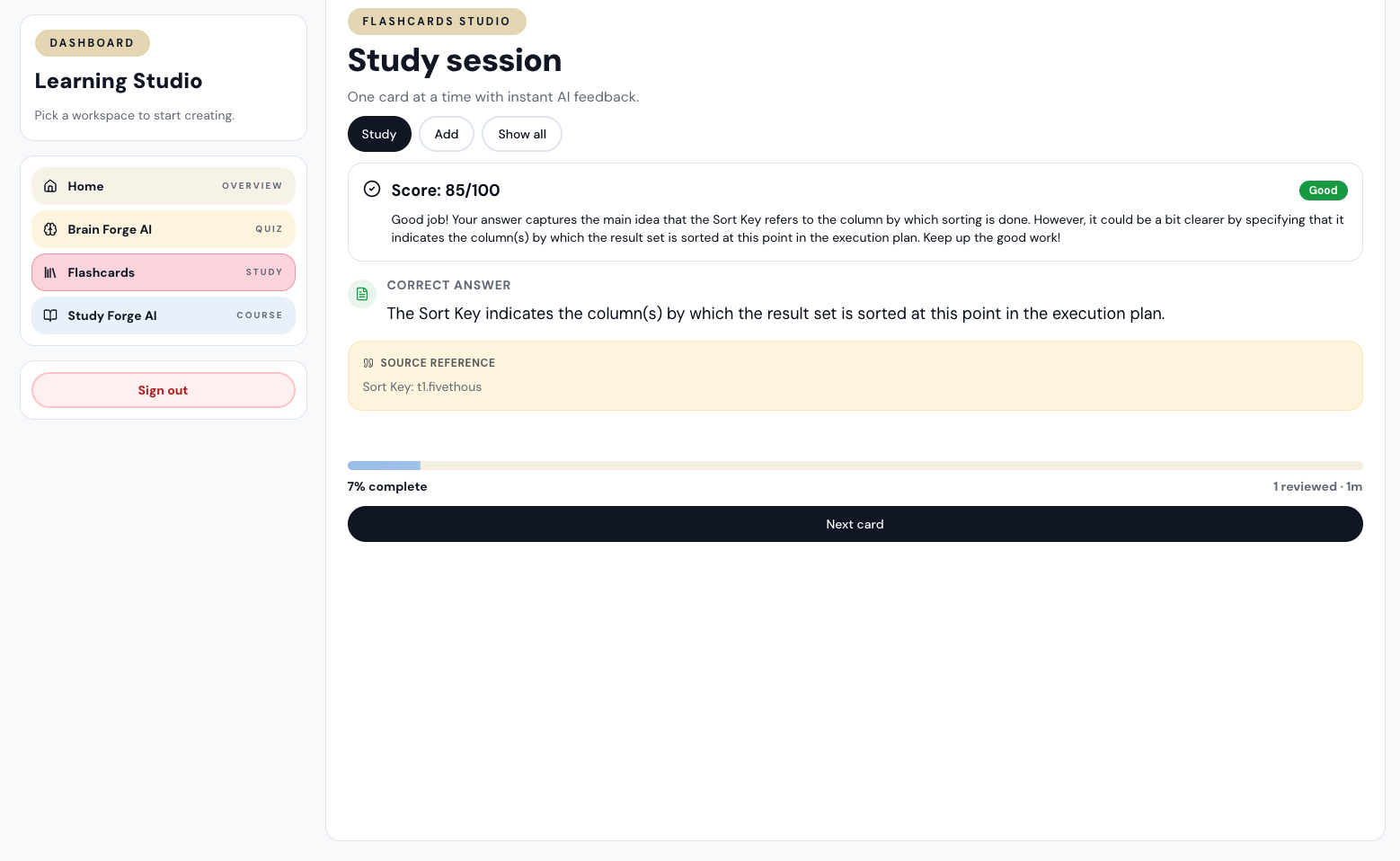Switch to the Study tab
This screenshot has width=1400, height=861.
(378, 134)
